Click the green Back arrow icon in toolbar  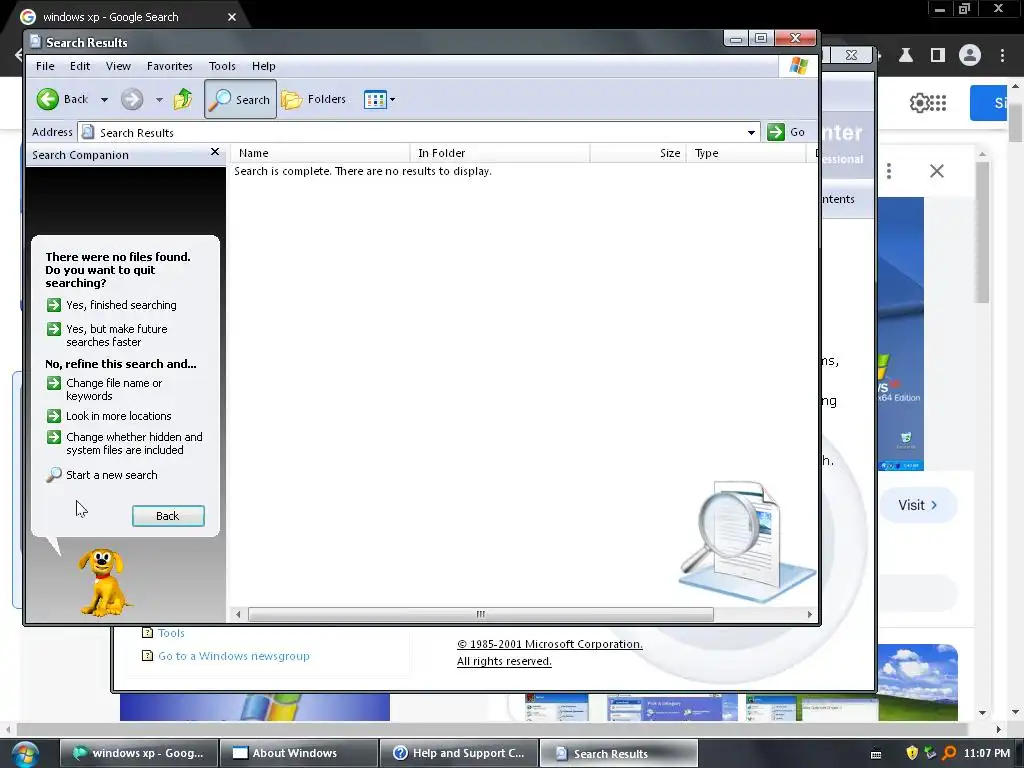tap(47, 99)
